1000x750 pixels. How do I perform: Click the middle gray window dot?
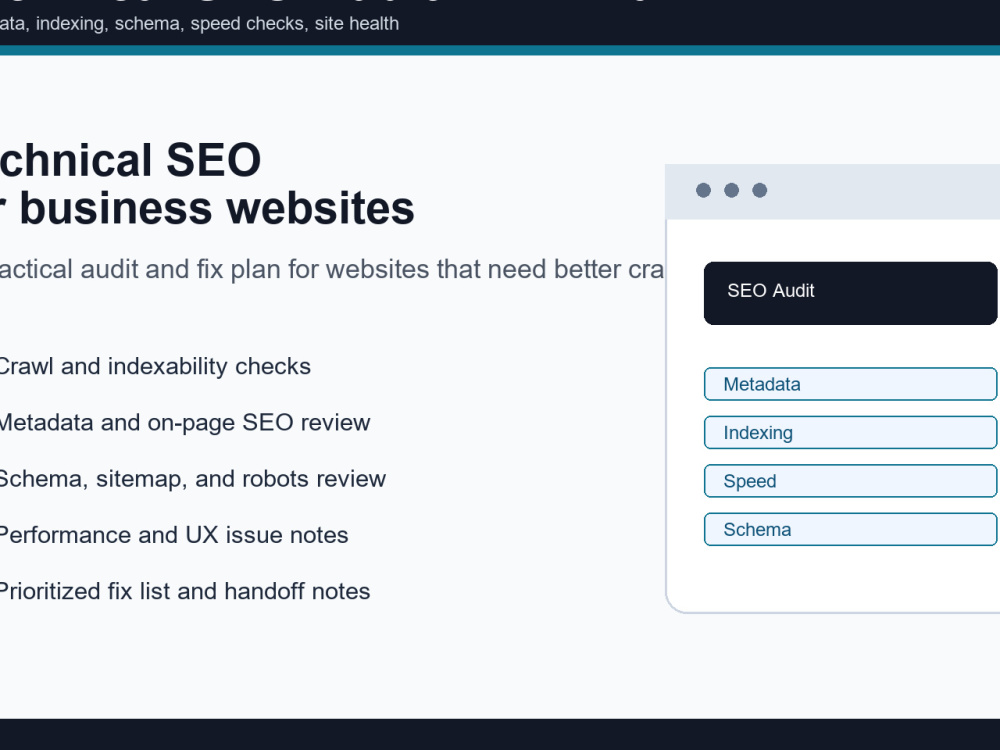click(x=732, y=190)
